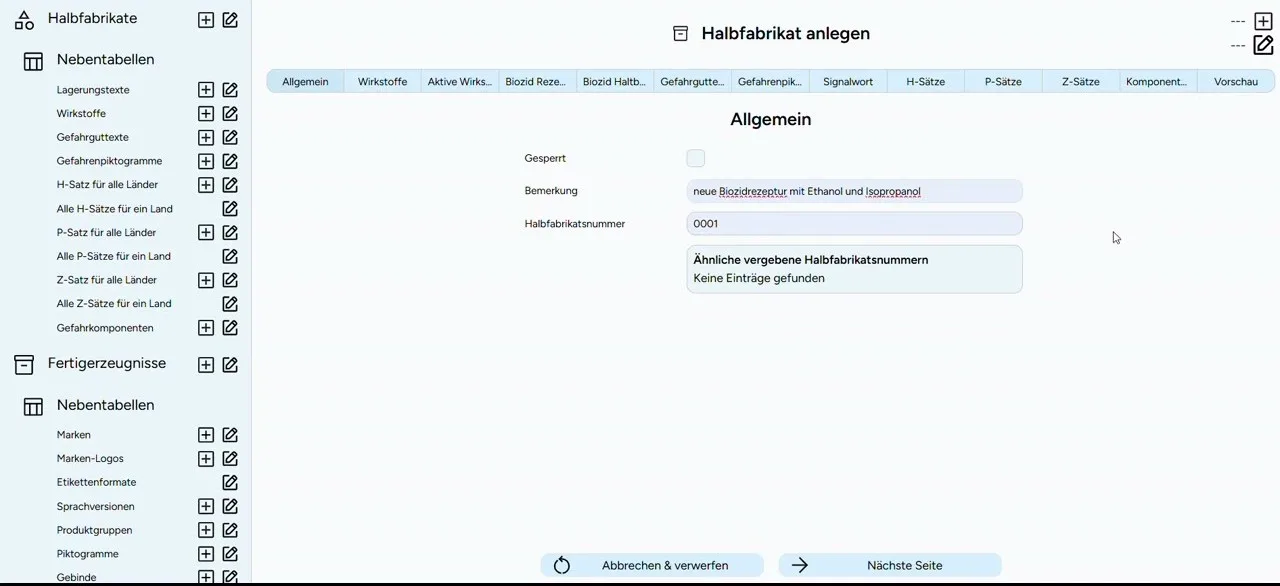Edit Sprachversionen via pencil icon
The image size is (1280, 586).
click(230, 507)
